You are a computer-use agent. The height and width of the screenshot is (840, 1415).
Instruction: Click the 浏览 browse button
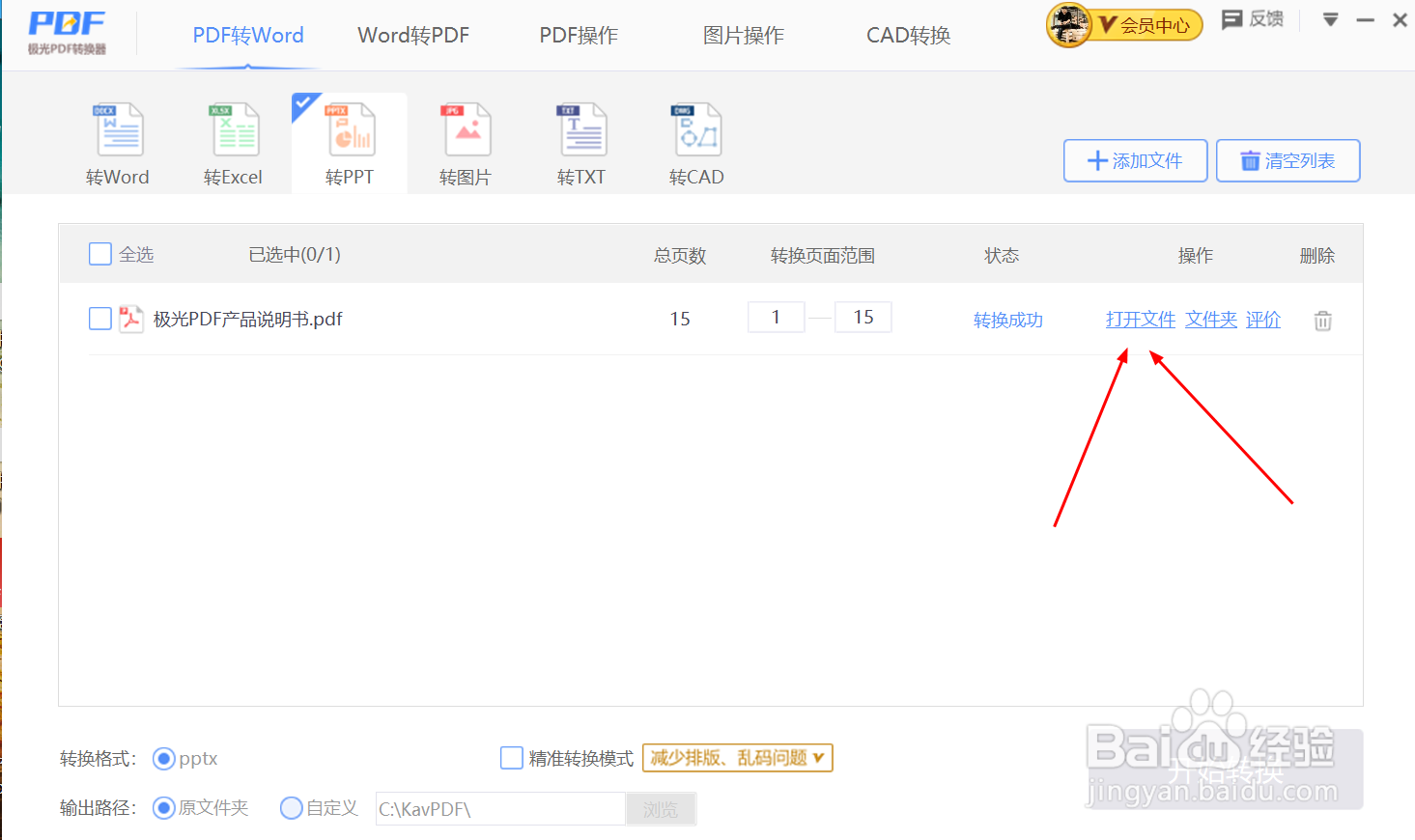pos(661,809)
